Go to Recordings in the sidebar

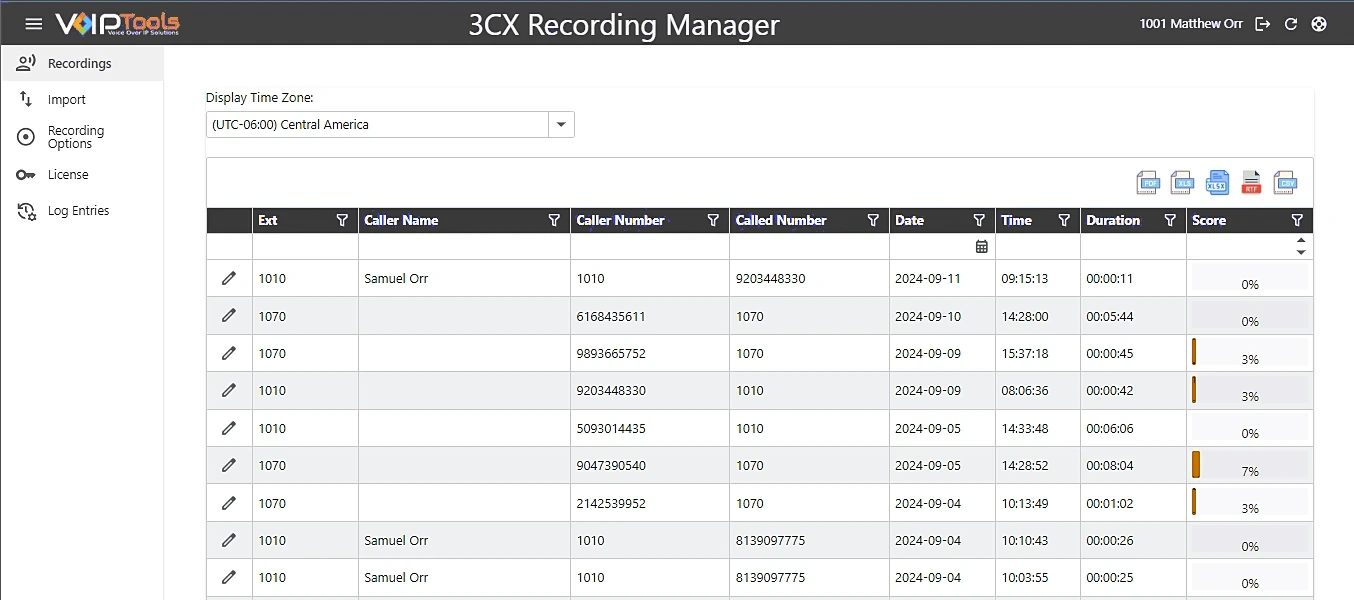pyautogui.click(x=81, y=63)
